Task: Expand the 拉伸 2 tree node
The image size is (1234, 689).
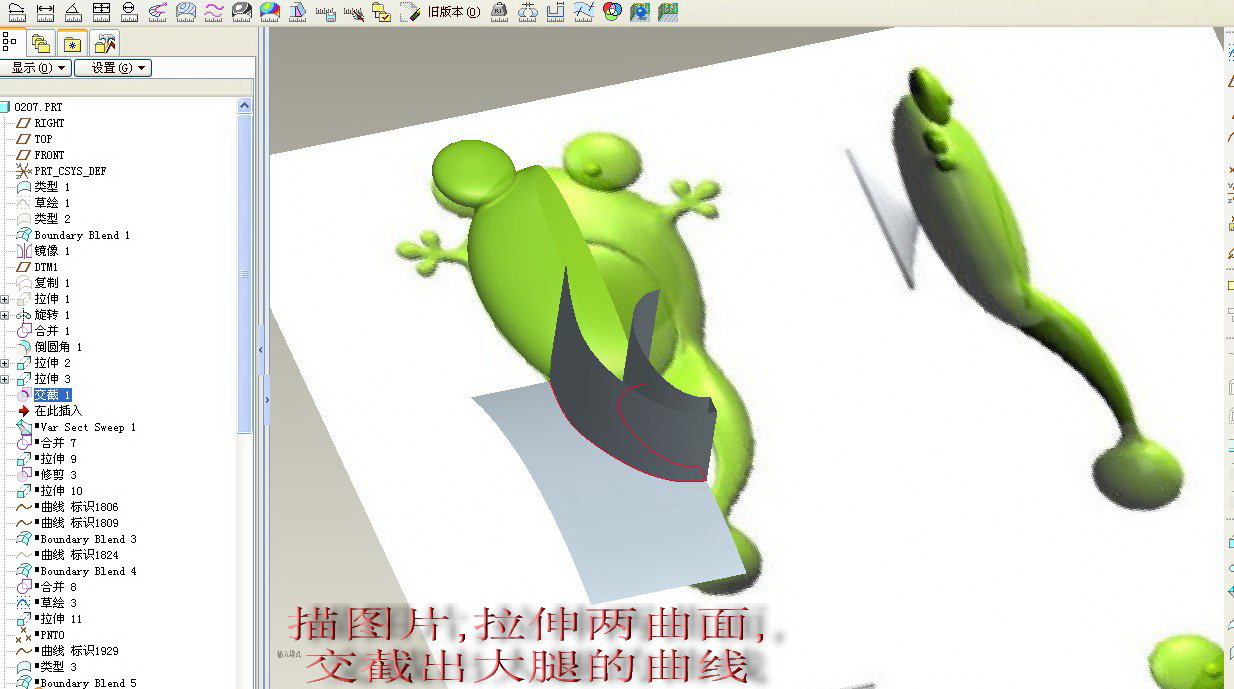Action: 5,363
